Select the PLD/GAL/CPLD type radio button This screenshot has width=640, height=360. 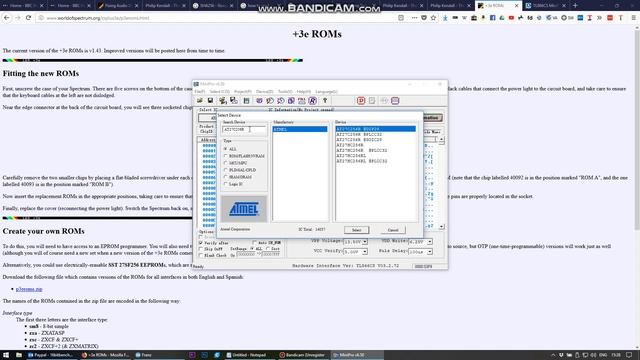[x=225, y=170]
